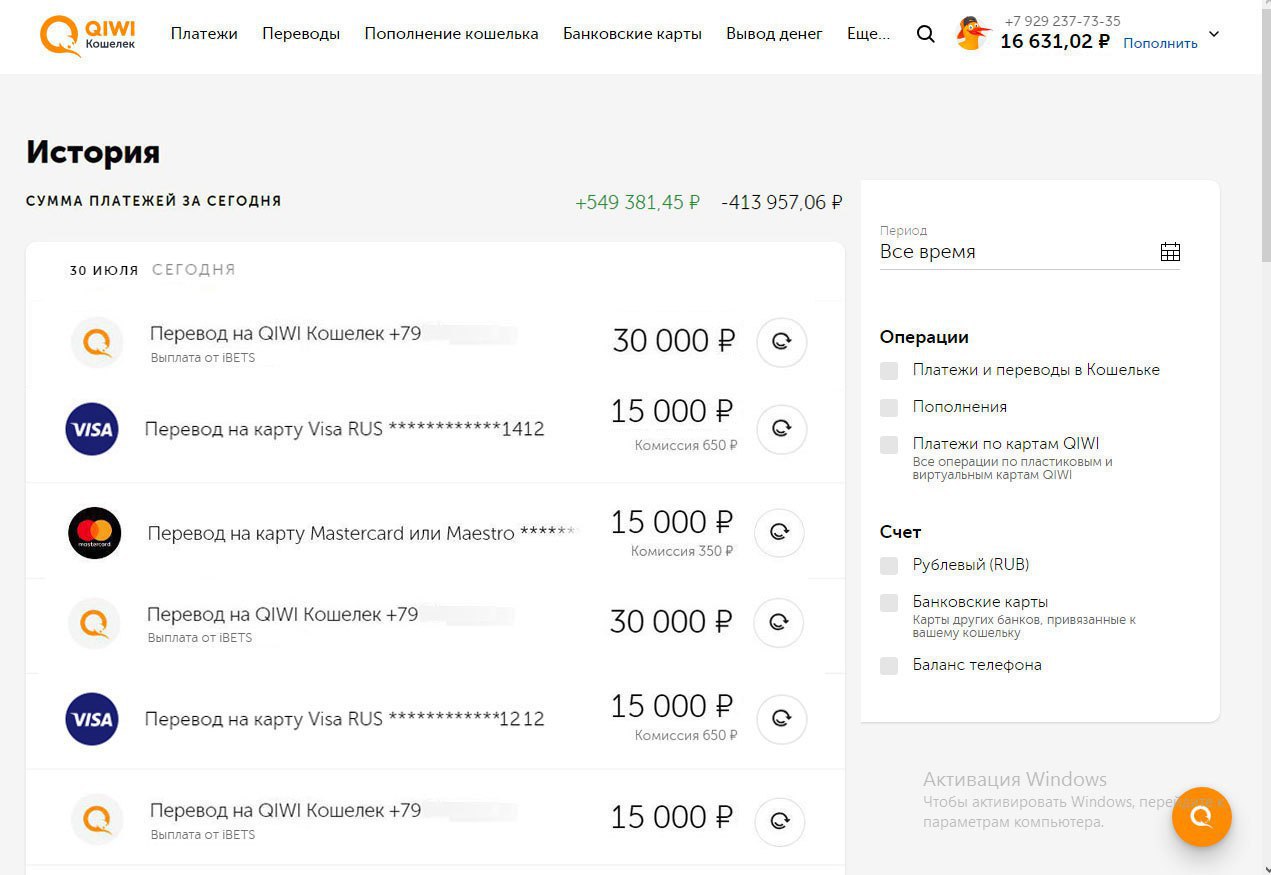This screenshot has width=1271, height=875.
Task: Open the calendar icon in Период field
Action: pos(1170,252)
